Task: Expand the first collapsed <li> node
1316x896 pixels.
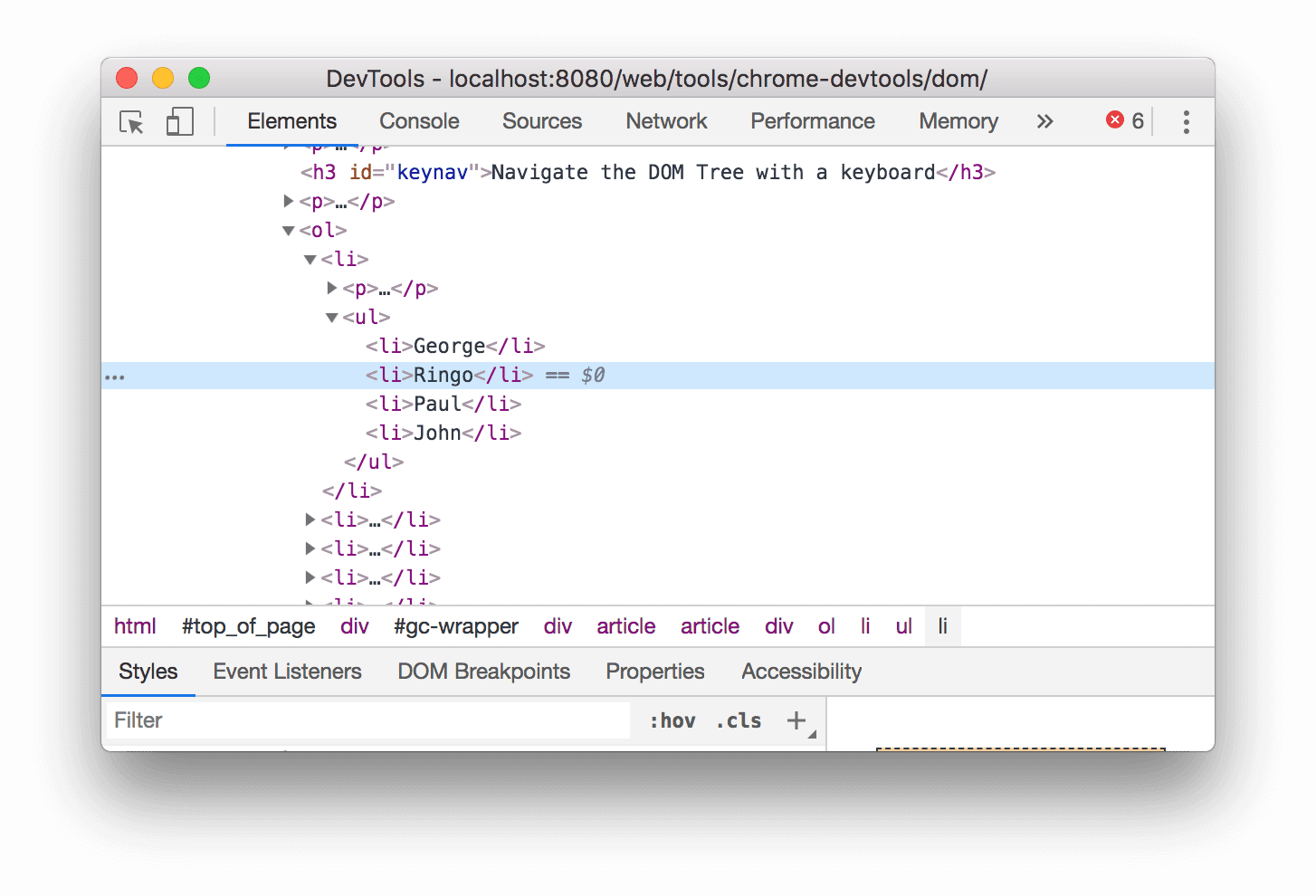Action: 310,519
